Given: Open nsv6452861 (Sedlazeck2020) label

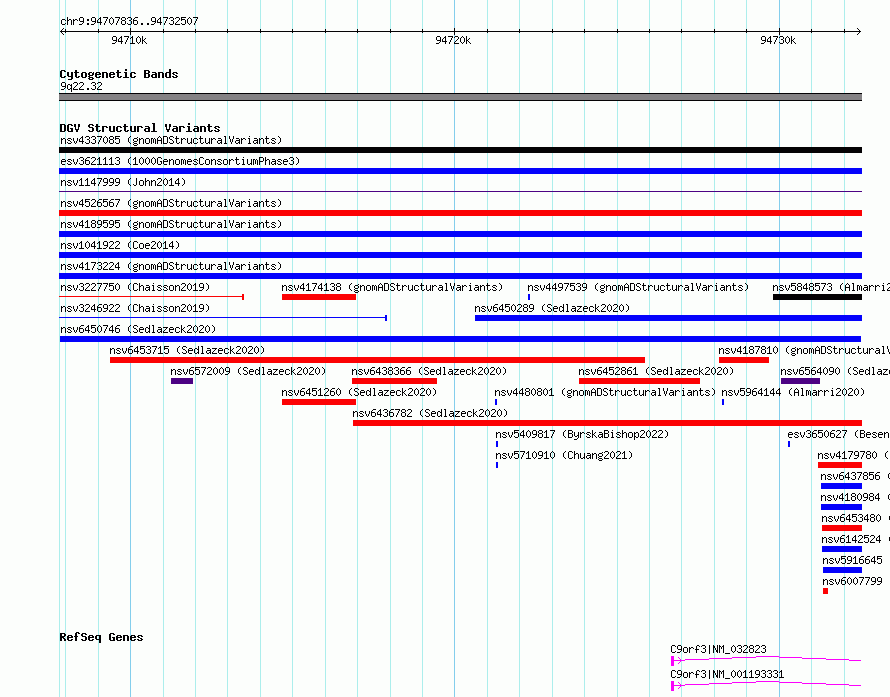Looking at the screenshot, I should pyautogui.click(x=656, y=371).
